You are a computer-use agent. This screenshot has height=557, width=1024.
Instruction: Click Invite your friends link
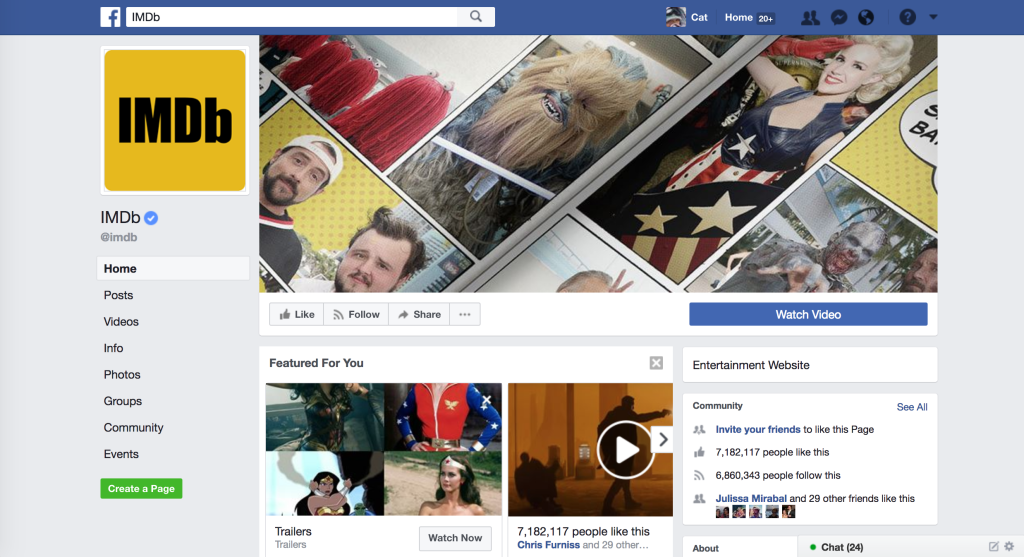point(758,429)
